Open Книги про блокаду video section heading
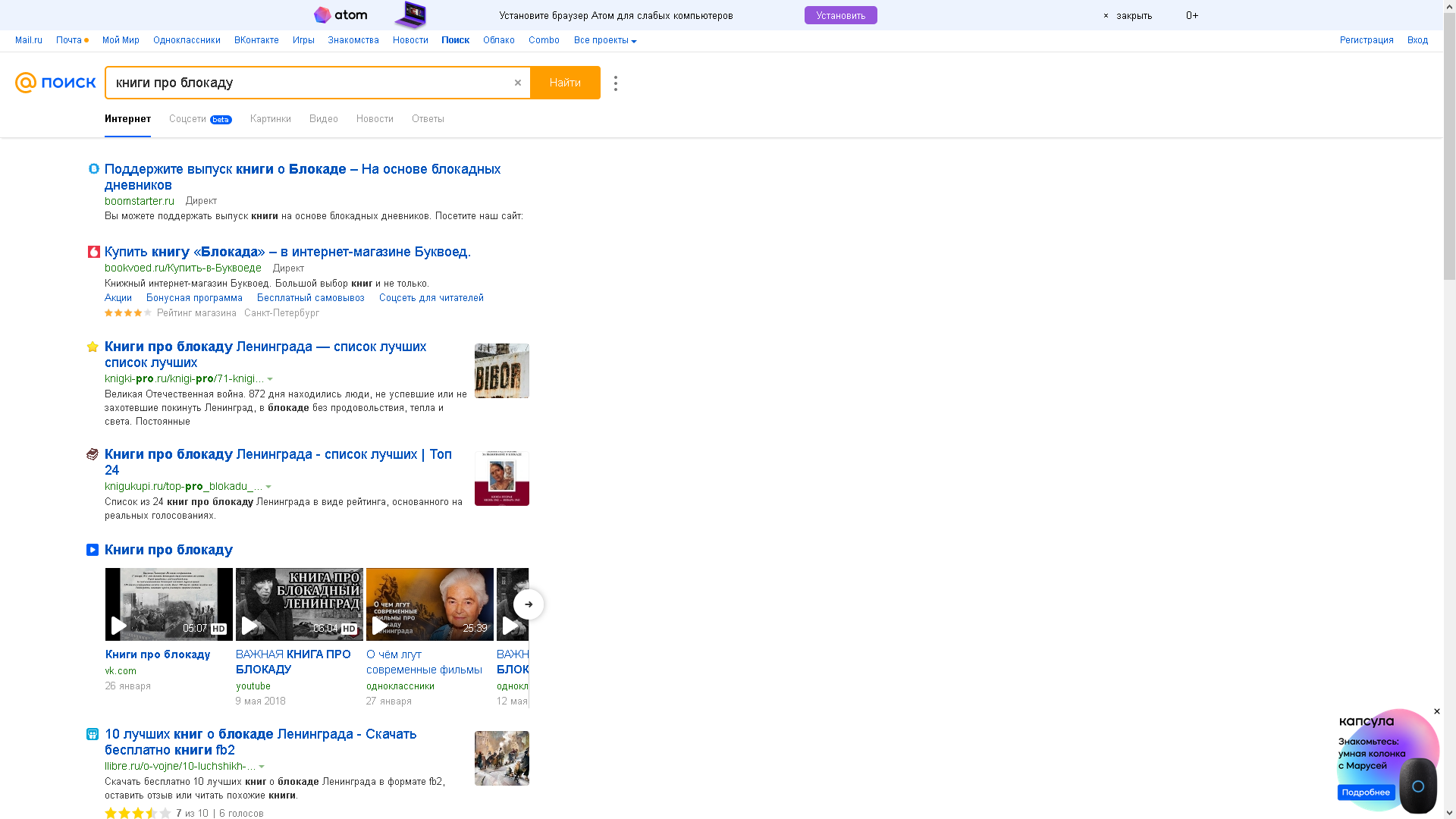 (168, 550)
